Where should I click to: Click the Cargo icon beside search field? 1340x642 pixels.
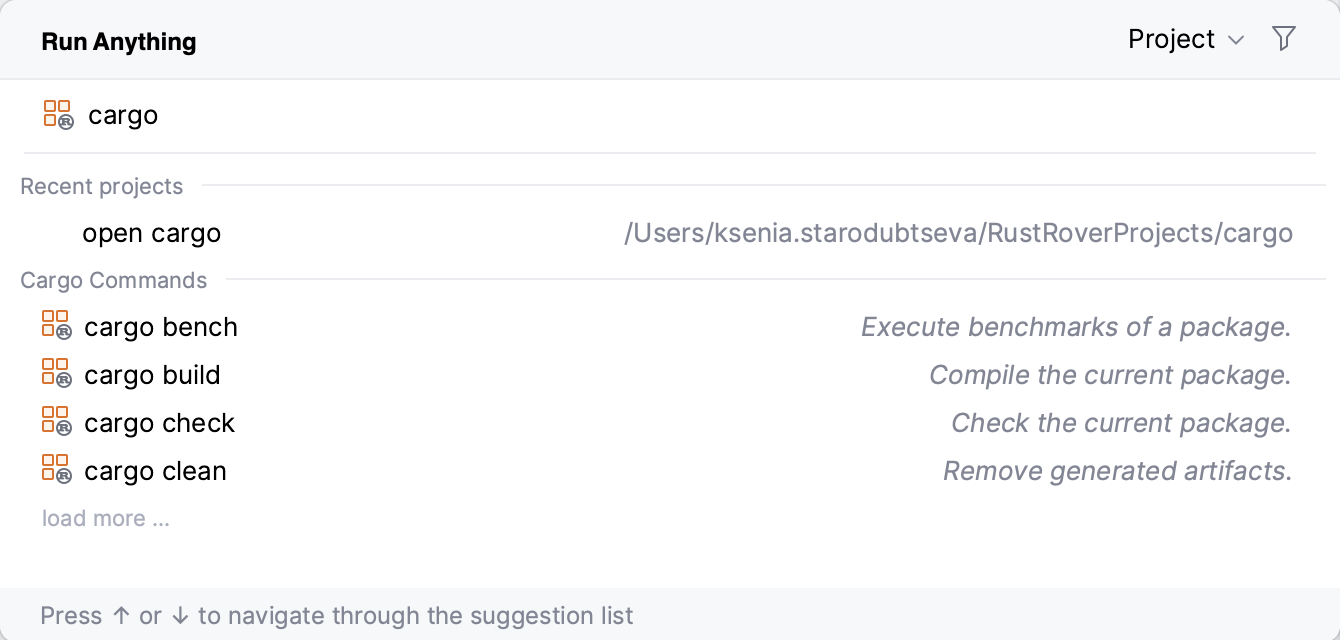click(x=58, y=115)
